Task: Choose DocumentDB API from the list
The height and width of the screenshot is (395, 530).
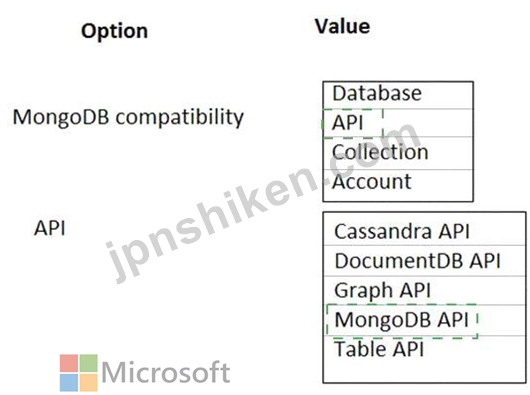Action: coord(424,261)
